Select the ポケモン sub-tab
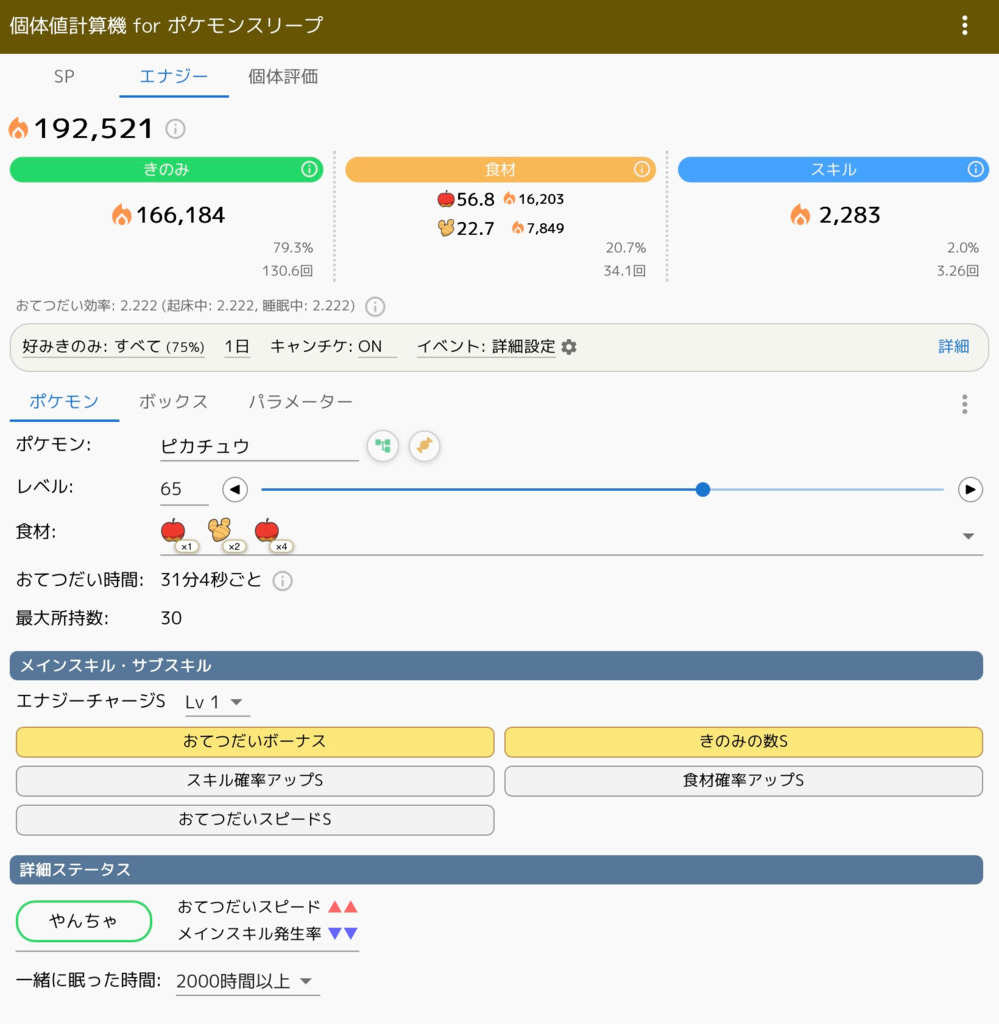 coord(64,402)
